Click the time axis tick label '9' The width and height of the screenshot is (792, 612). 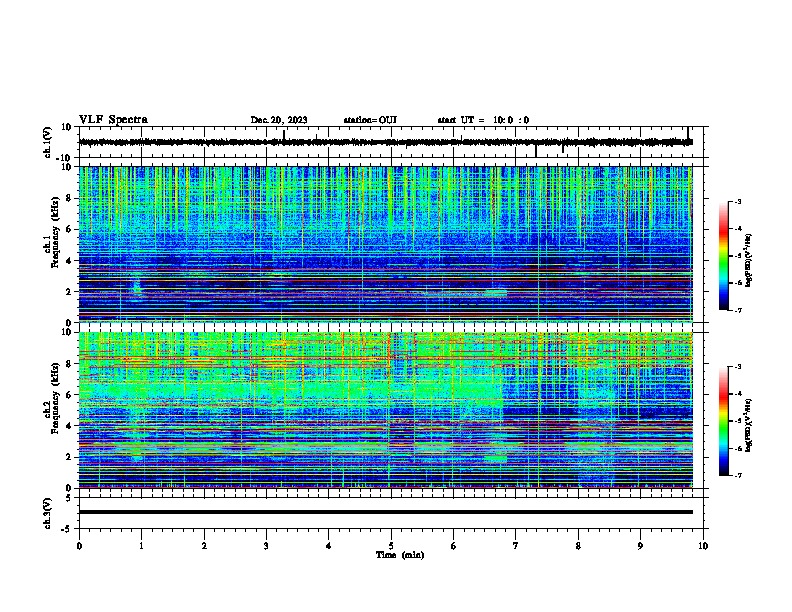pos(640,546)
